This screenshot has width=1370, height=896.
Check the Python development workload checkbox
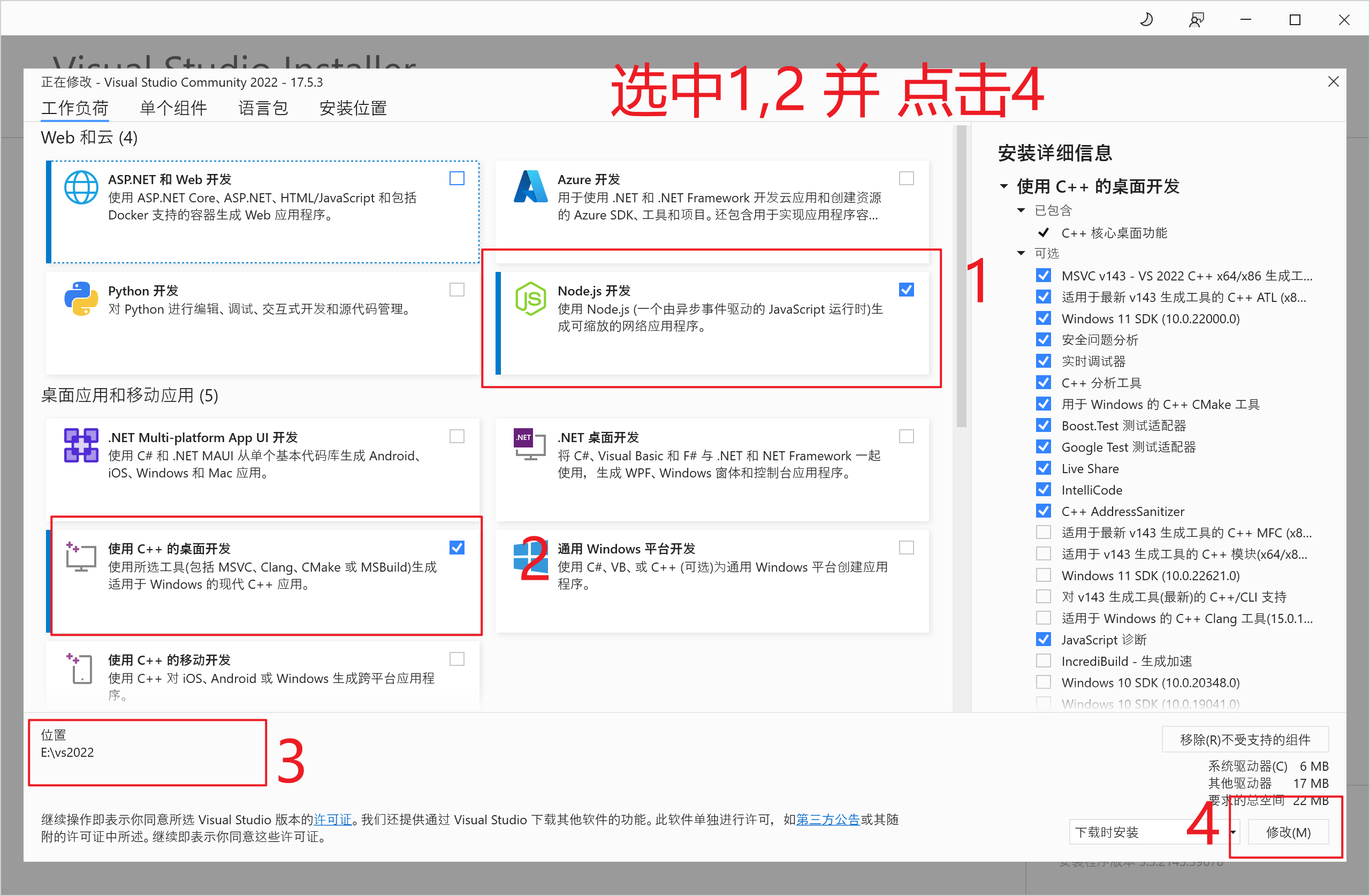tap(457, 290)
